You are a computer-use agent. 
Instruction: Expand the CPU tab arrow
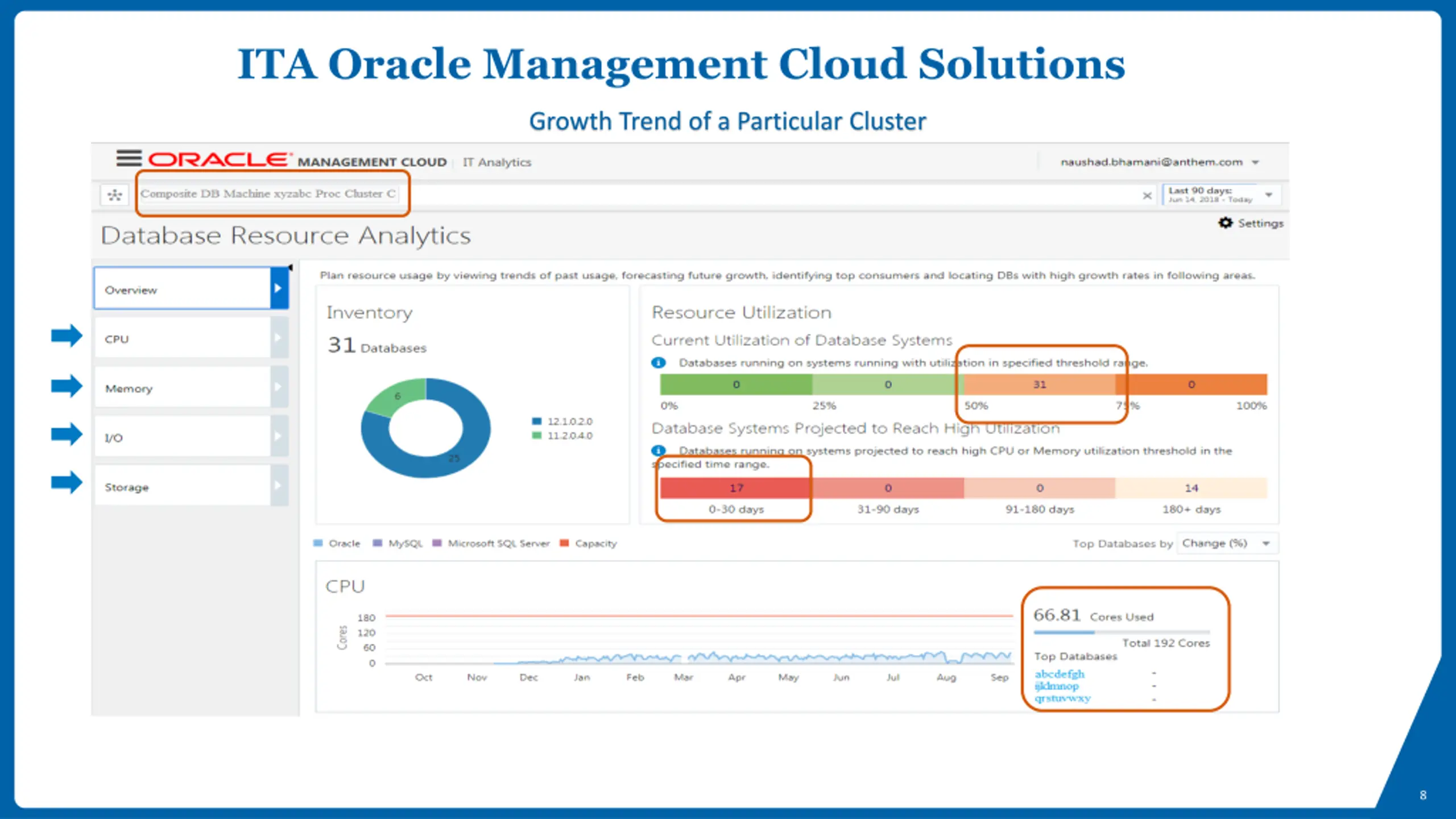point(279,338)
